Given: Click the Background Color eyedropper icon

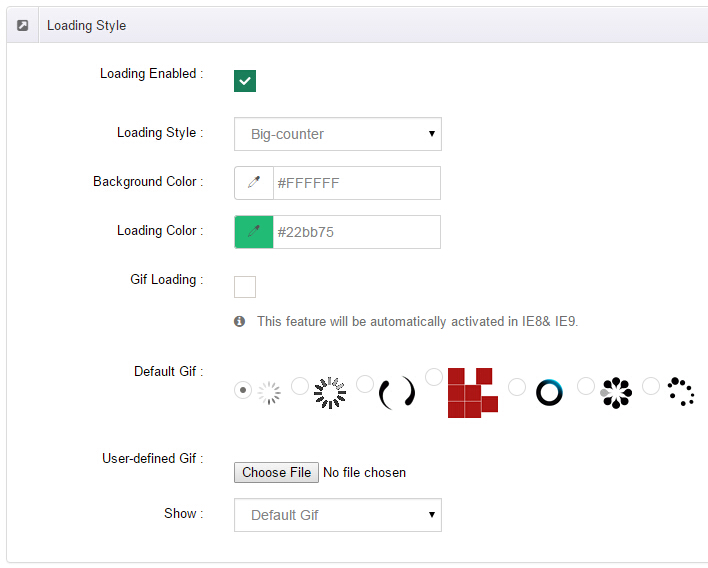Looking at the screenshot, I should coord(254,182).
